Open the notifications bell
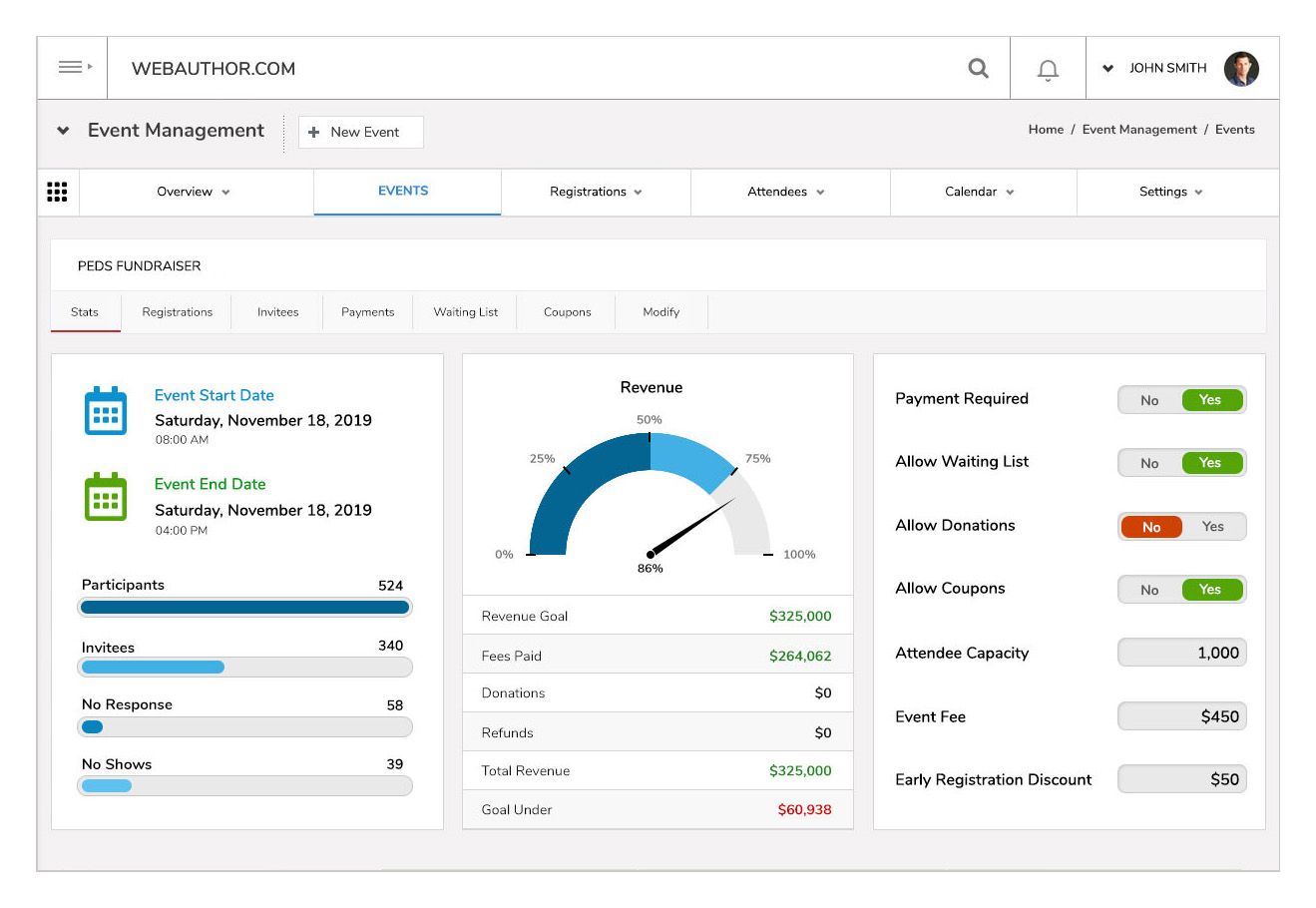The image size is (1316, 908). (x=1048, y=69)
